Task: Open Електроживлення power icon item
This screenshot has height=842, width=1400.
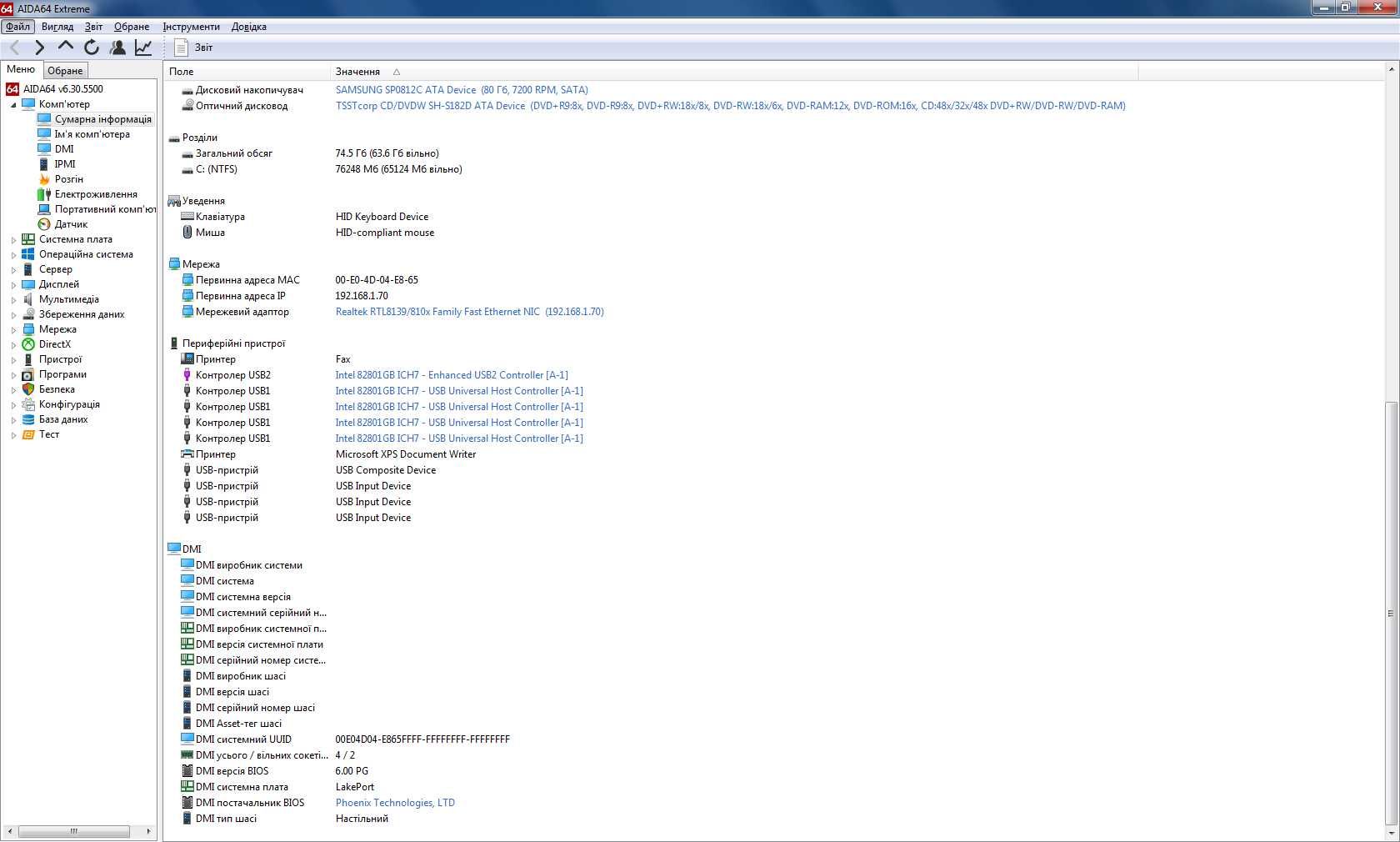Action: coord(44,194)
